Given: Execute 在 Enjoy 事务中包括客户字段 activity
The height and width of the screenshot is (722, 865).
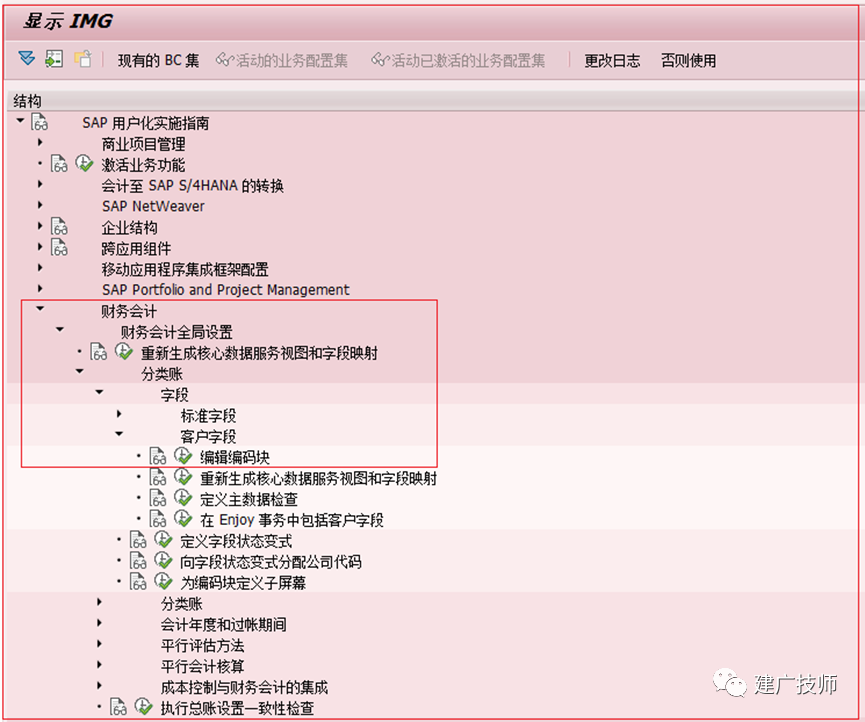Looking at the screenshot, I should pyautogui.click(x=183, y=519).
